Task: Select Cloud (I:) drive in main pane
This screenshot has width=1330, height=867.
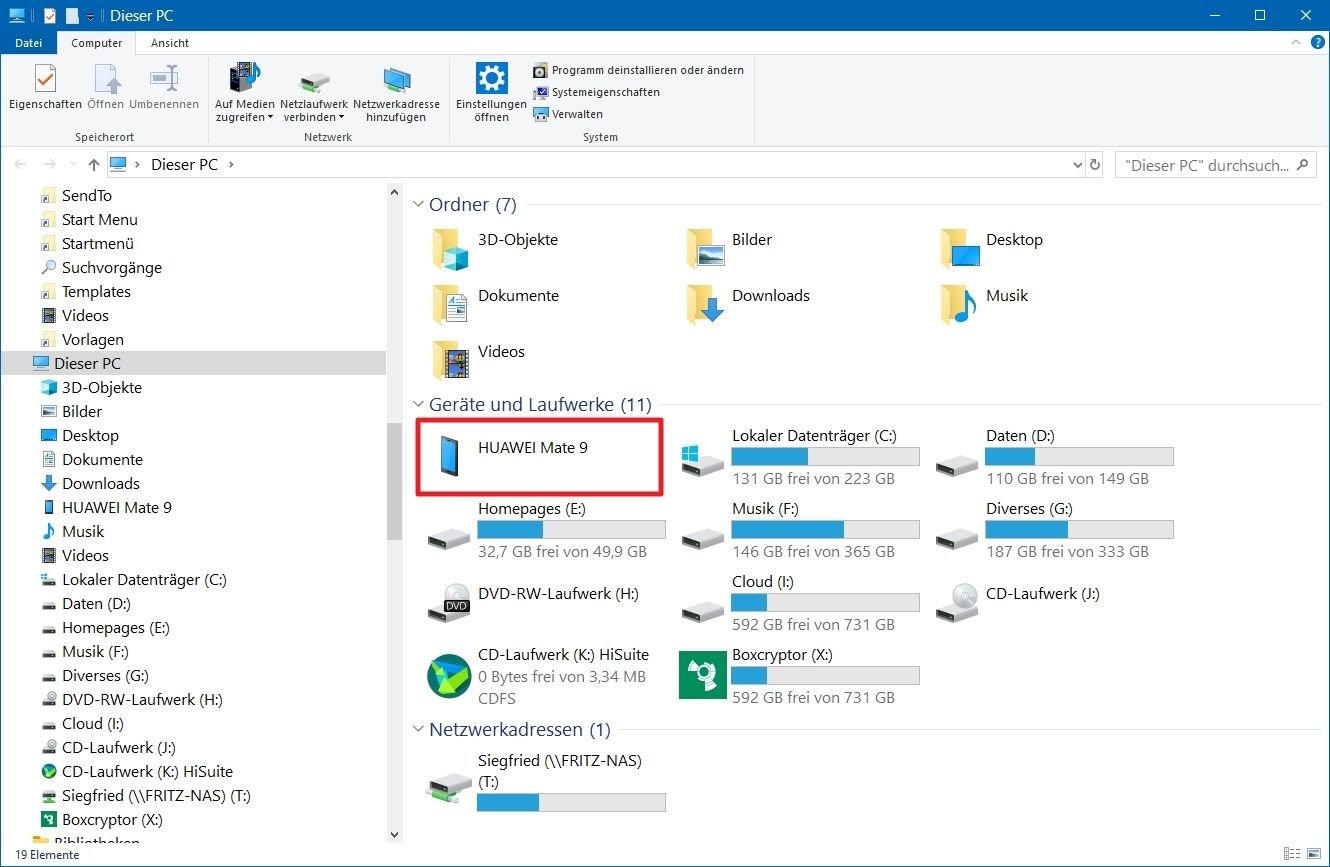Action: [x=798, y=603]
